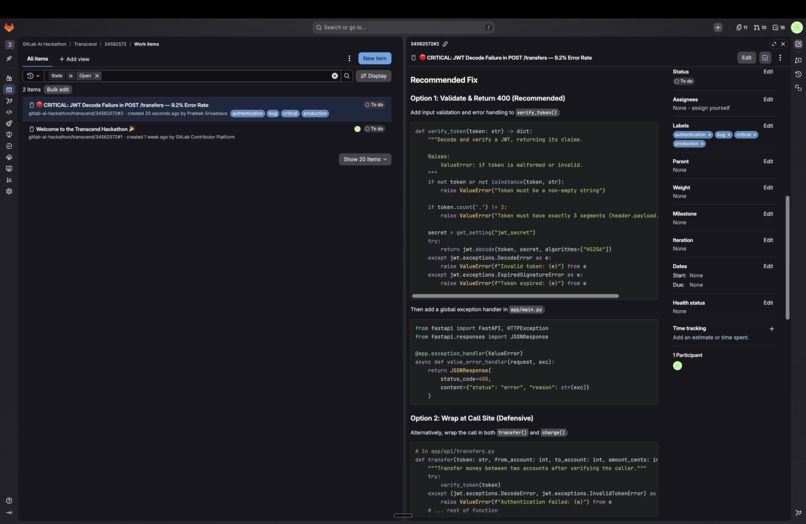The height and width of the screenshot is (524, 806).
Task: Open recent searches history dropdown
Action: pyautogui.click(x=33, y=76)
